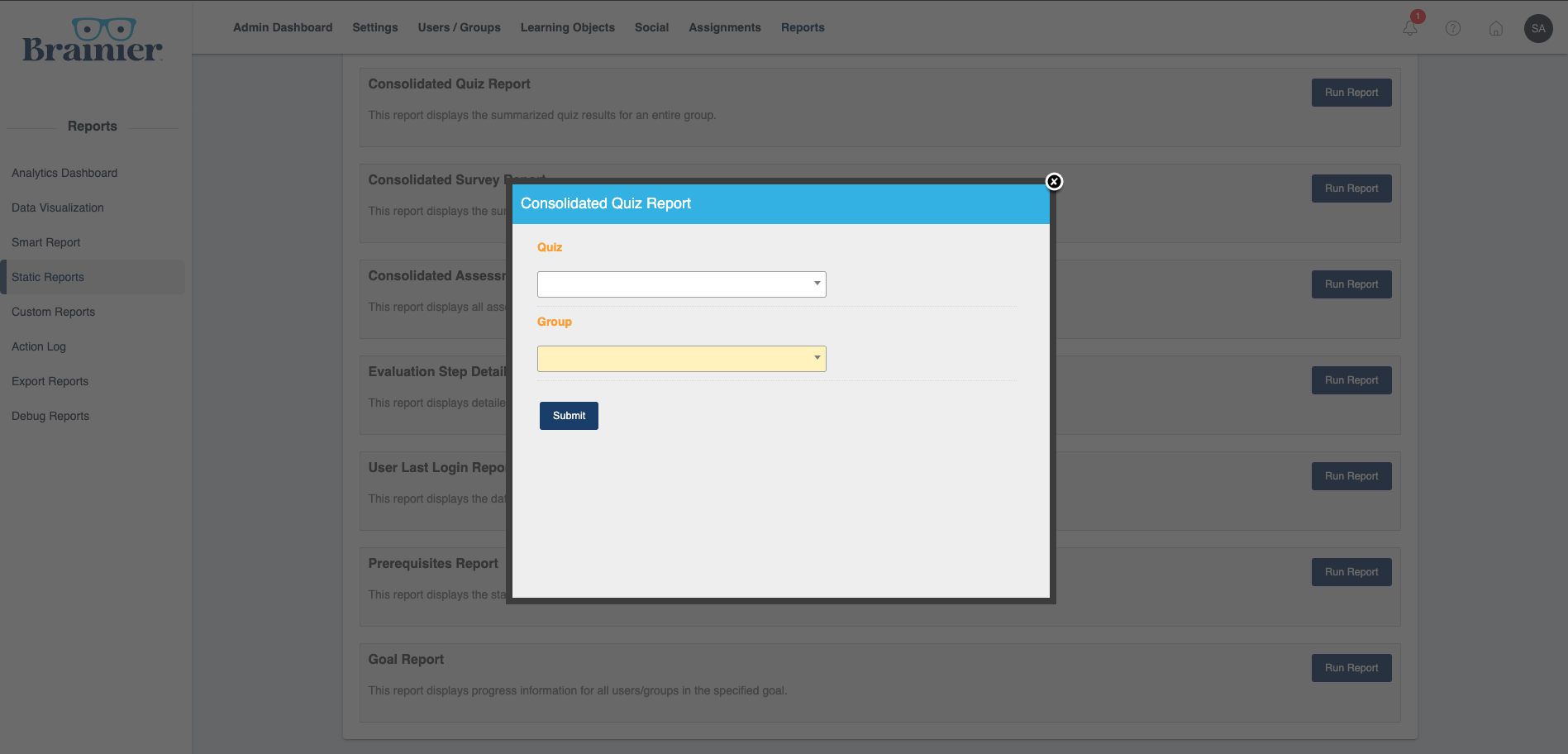
Task: Run Report for Evaluation Step Detail
Action: (x=1351, y=380)
